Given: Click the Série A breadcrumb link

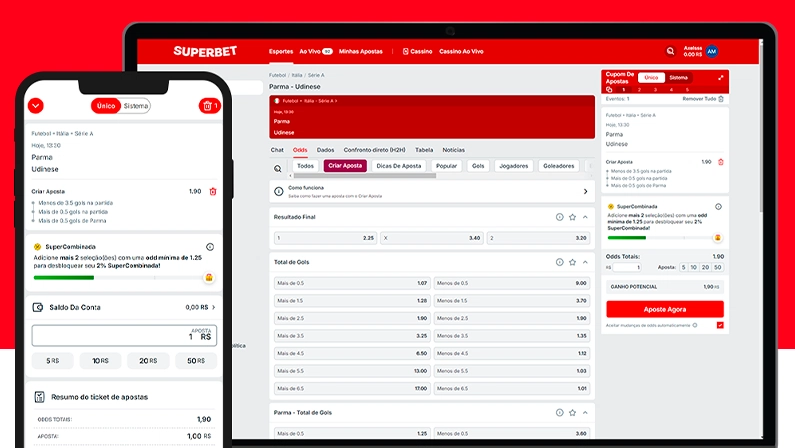Looking at the screenshot, I should coord(316,75).
